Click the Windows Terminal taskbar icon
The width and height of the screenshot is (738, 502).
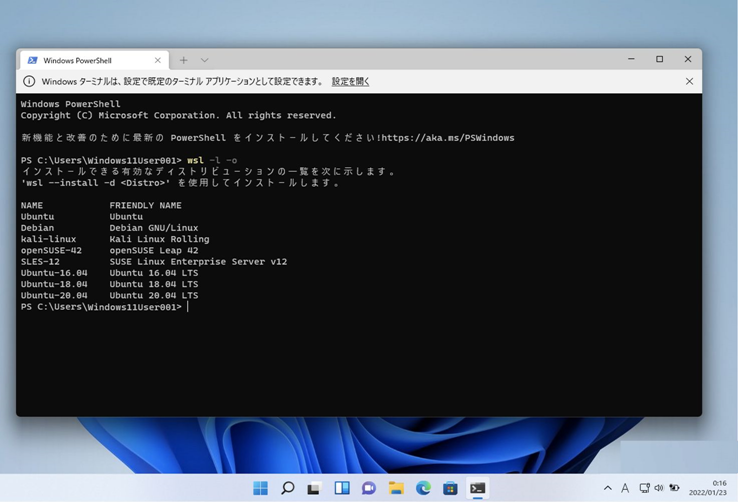pyautogui.click(x=477, y=488)
